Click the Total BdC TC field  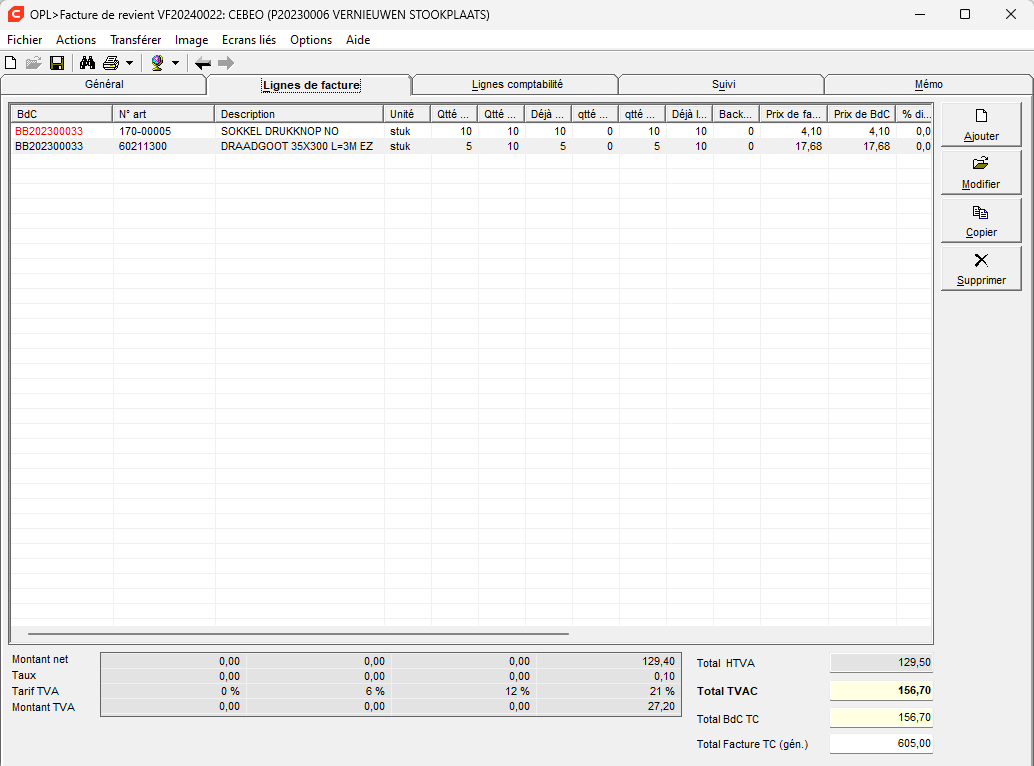pyautogui.click(x=881, y=717)
